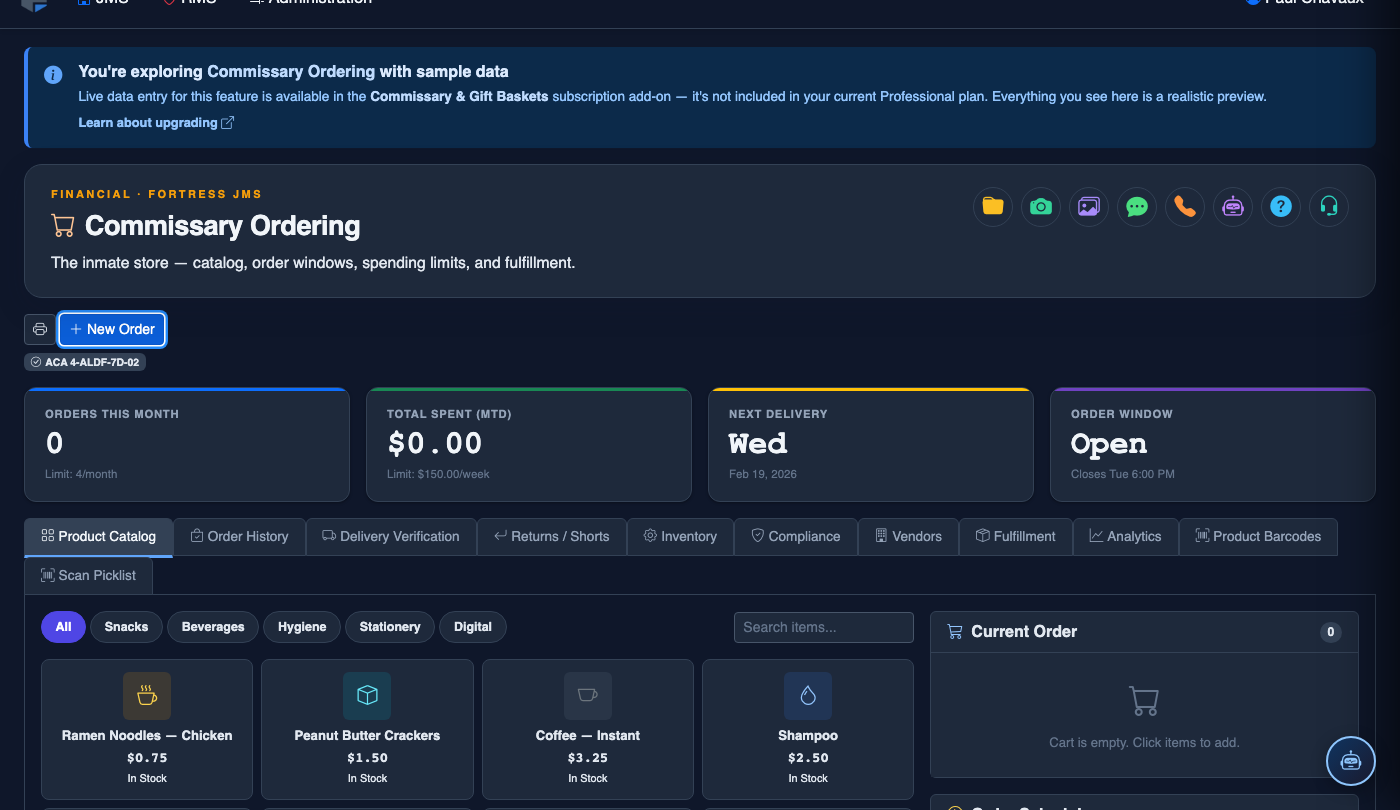Screen dimensions: 1400x810
Task: Open the yellow folder icon in the header
Action: [993, 207]
